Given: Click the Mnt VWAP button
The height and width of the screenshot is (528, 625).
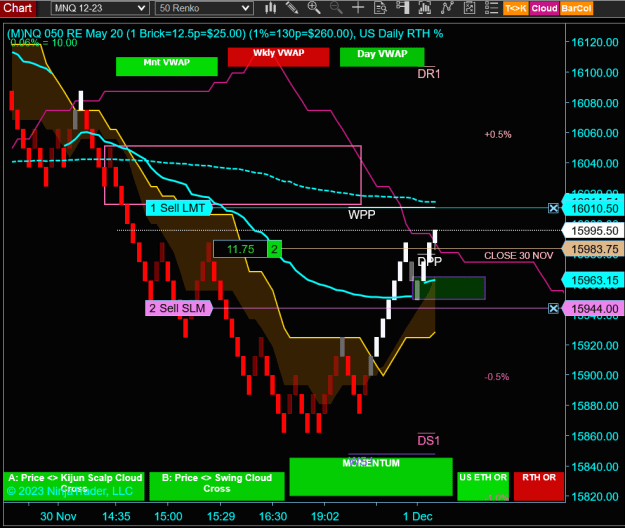Looking at the screenshot, I should [167, 66].
